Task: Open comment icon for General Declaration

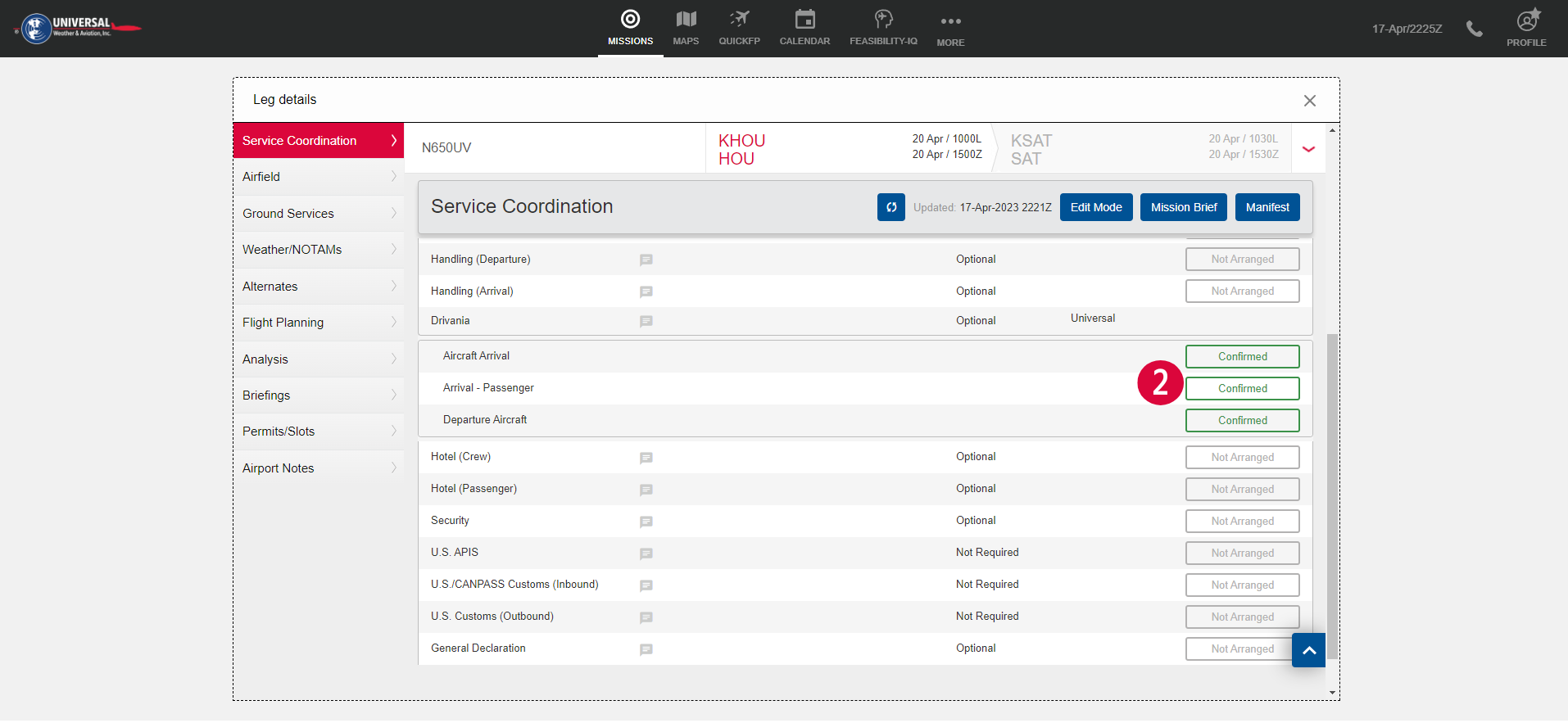Action: pos(646,649)
